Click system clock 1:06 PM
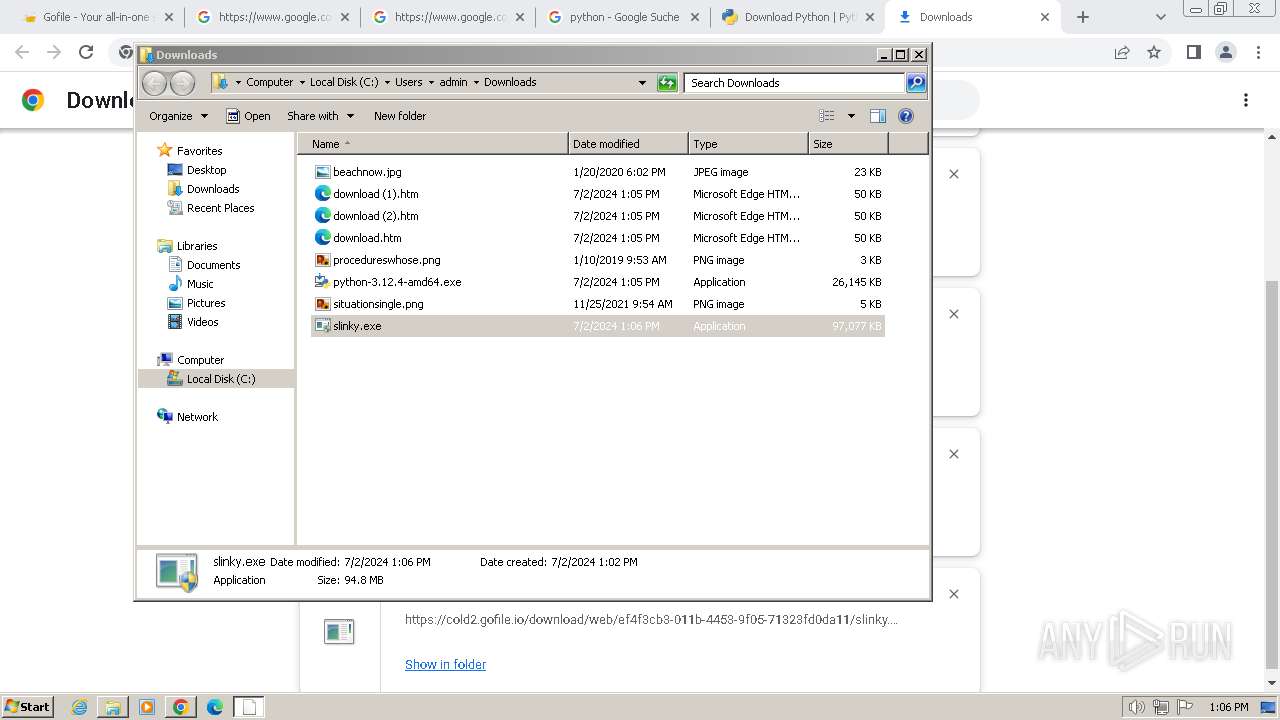Viewport: 1280px width, 720px height. (x=1229, y=707)
